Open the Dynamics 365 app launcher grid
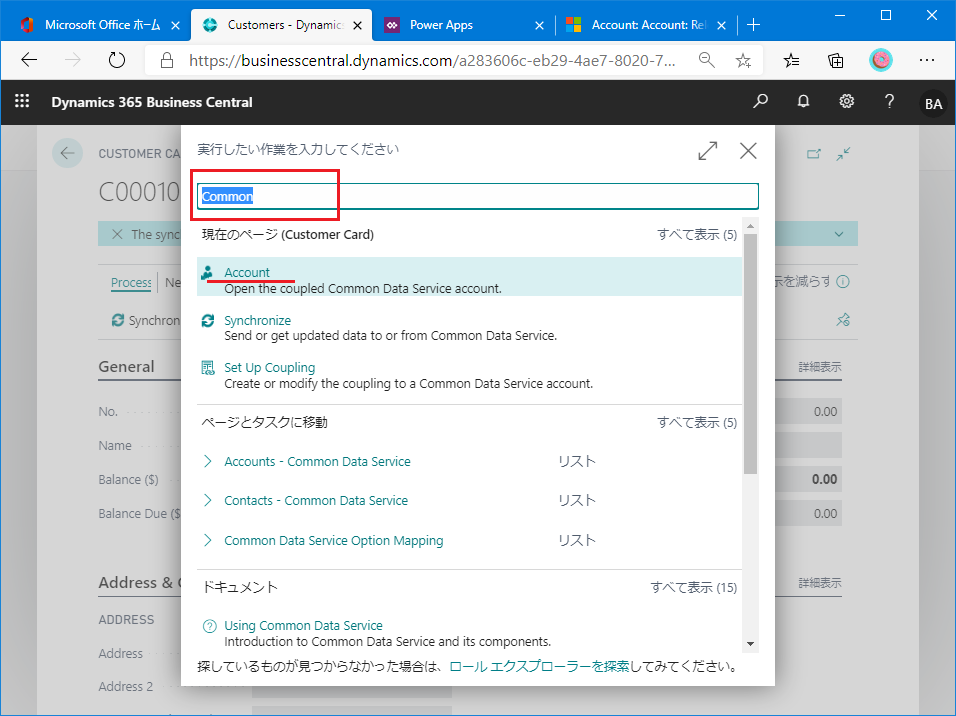The height and width of the screenshot is (716, 956). (22, 101)
